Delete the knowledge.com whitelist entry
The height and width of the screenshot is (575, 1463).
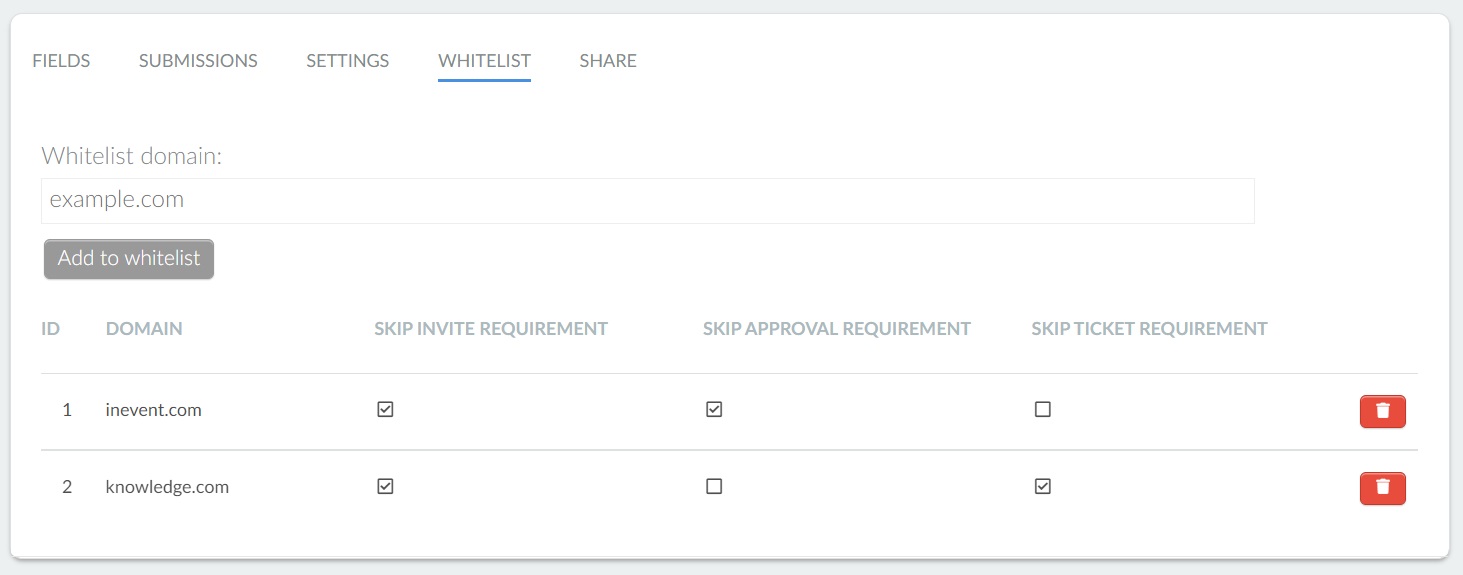[x=1382, y=488]
